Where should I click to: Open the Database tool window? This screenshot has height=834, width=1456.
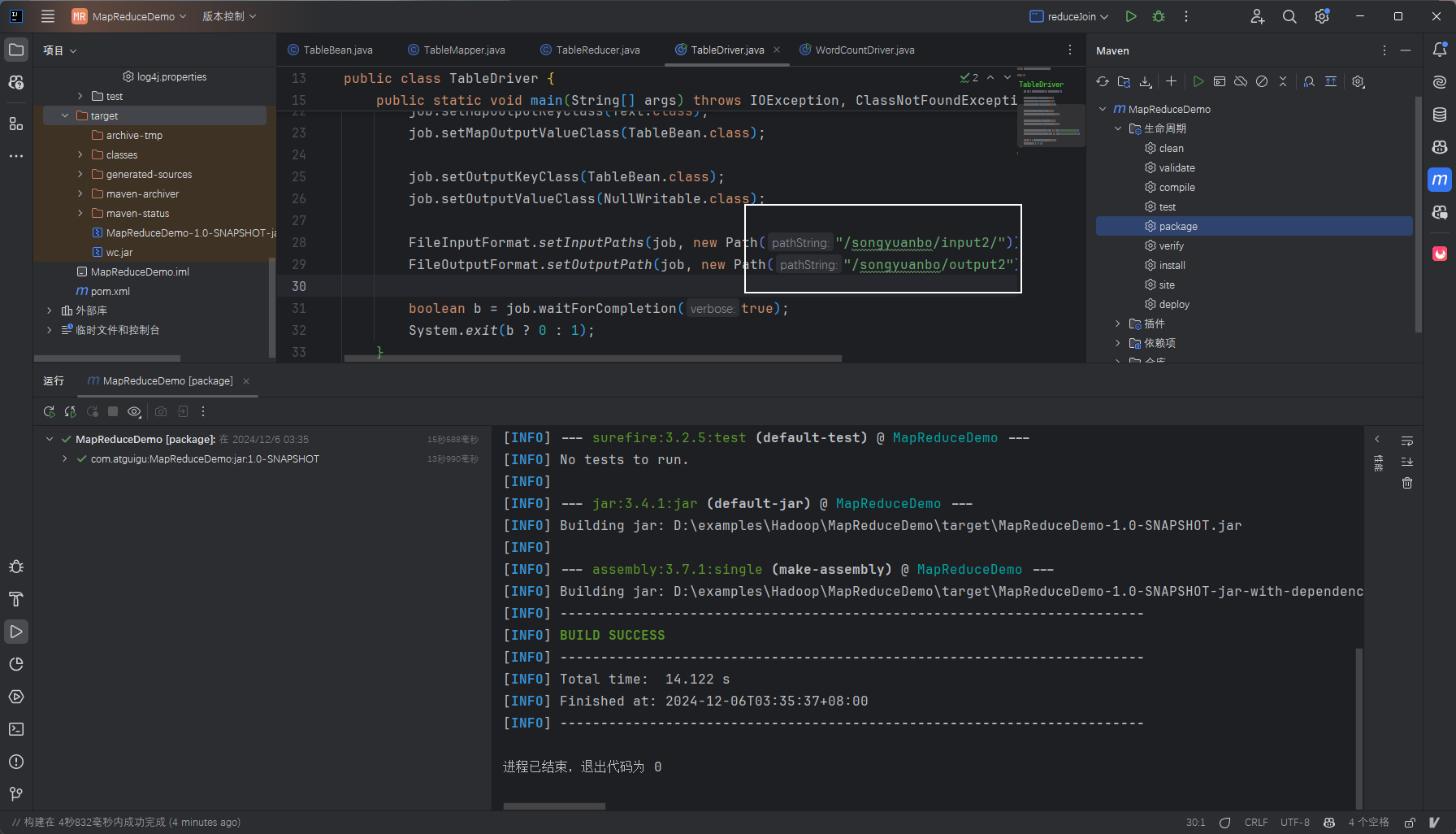(1440, 115)
